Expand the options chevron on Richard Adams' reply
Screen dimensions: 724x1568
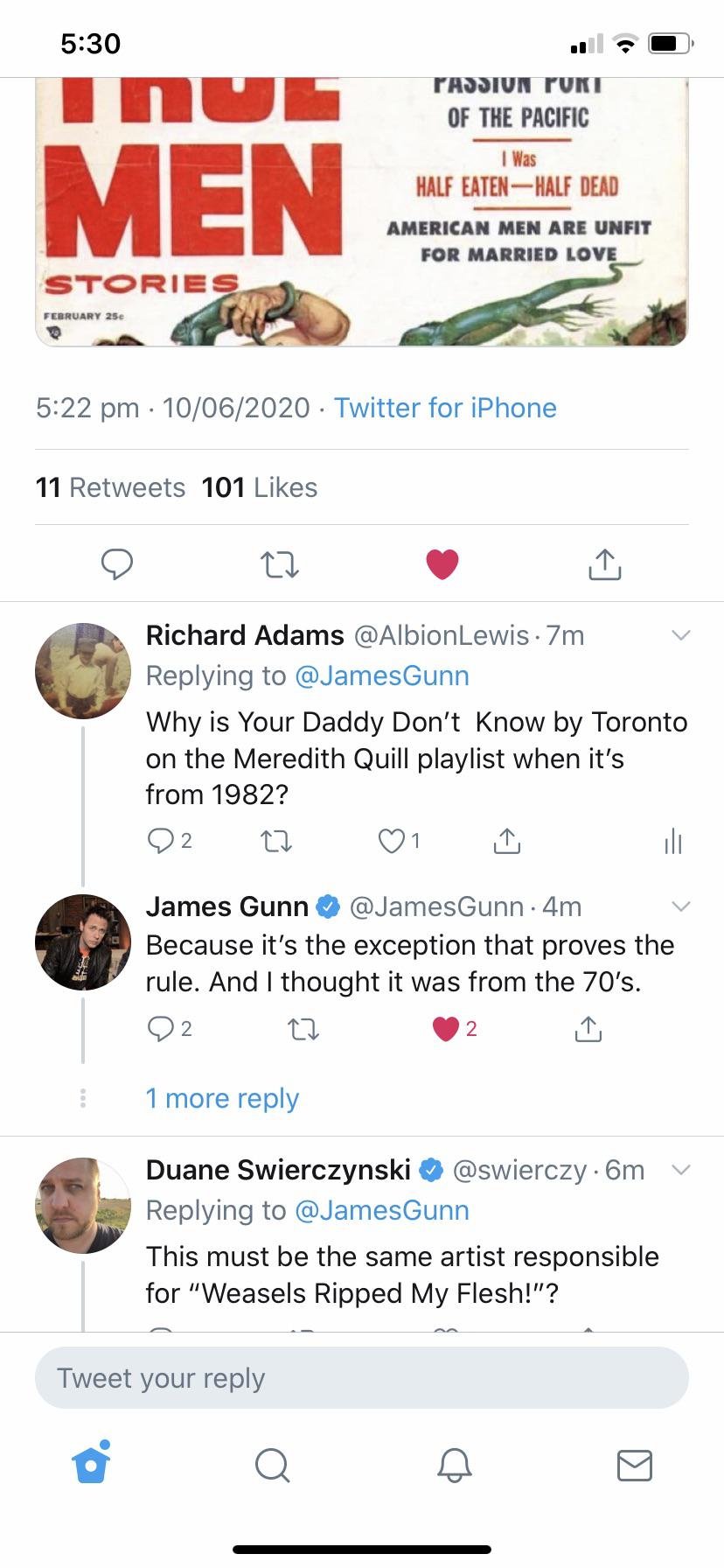[x=681, y=635]
